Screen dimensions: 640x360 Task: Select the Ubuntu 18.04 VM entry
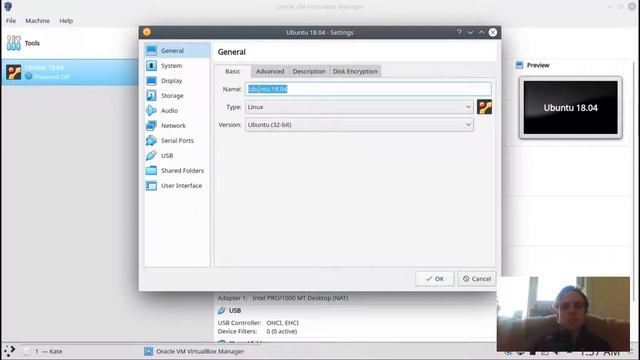click(70, 72)
